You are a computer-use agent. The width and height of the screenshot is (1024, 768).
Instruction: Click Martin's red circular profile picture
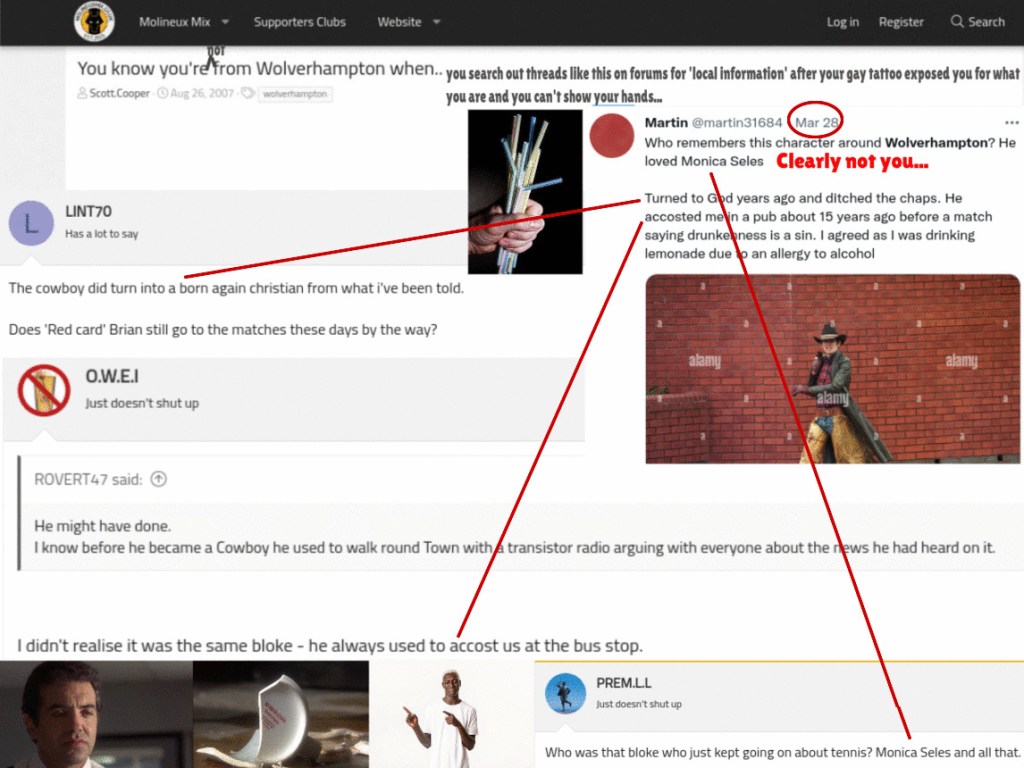coord(612,135)
